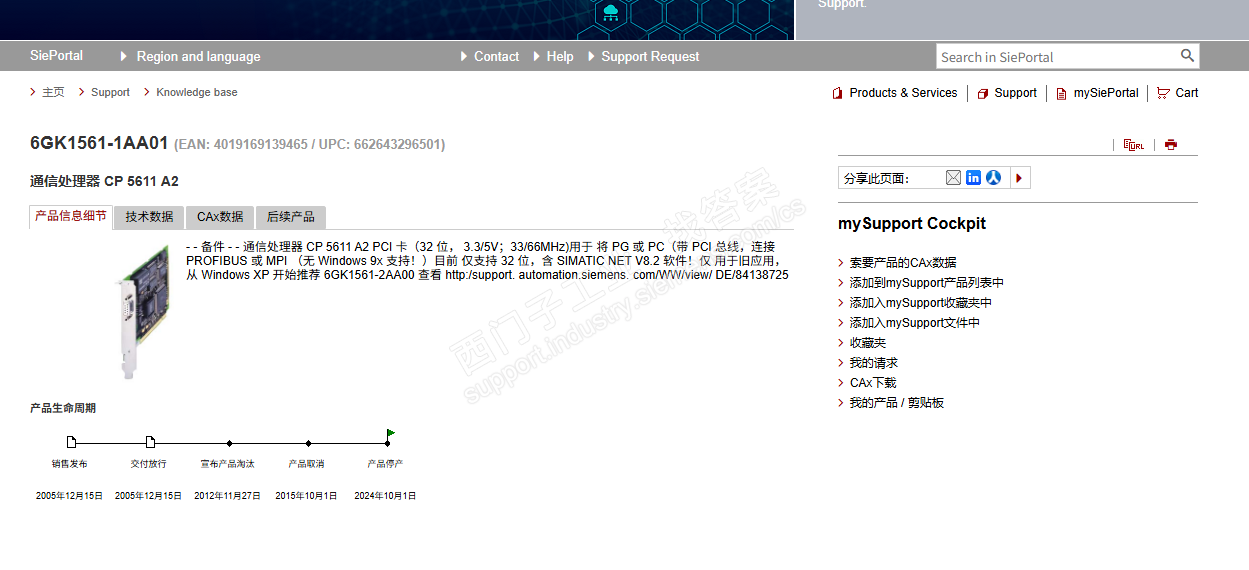Click the search magnifier icon
This screenshot has width=1249, height=570.
pyautogui.click(x=1187, y=56)
